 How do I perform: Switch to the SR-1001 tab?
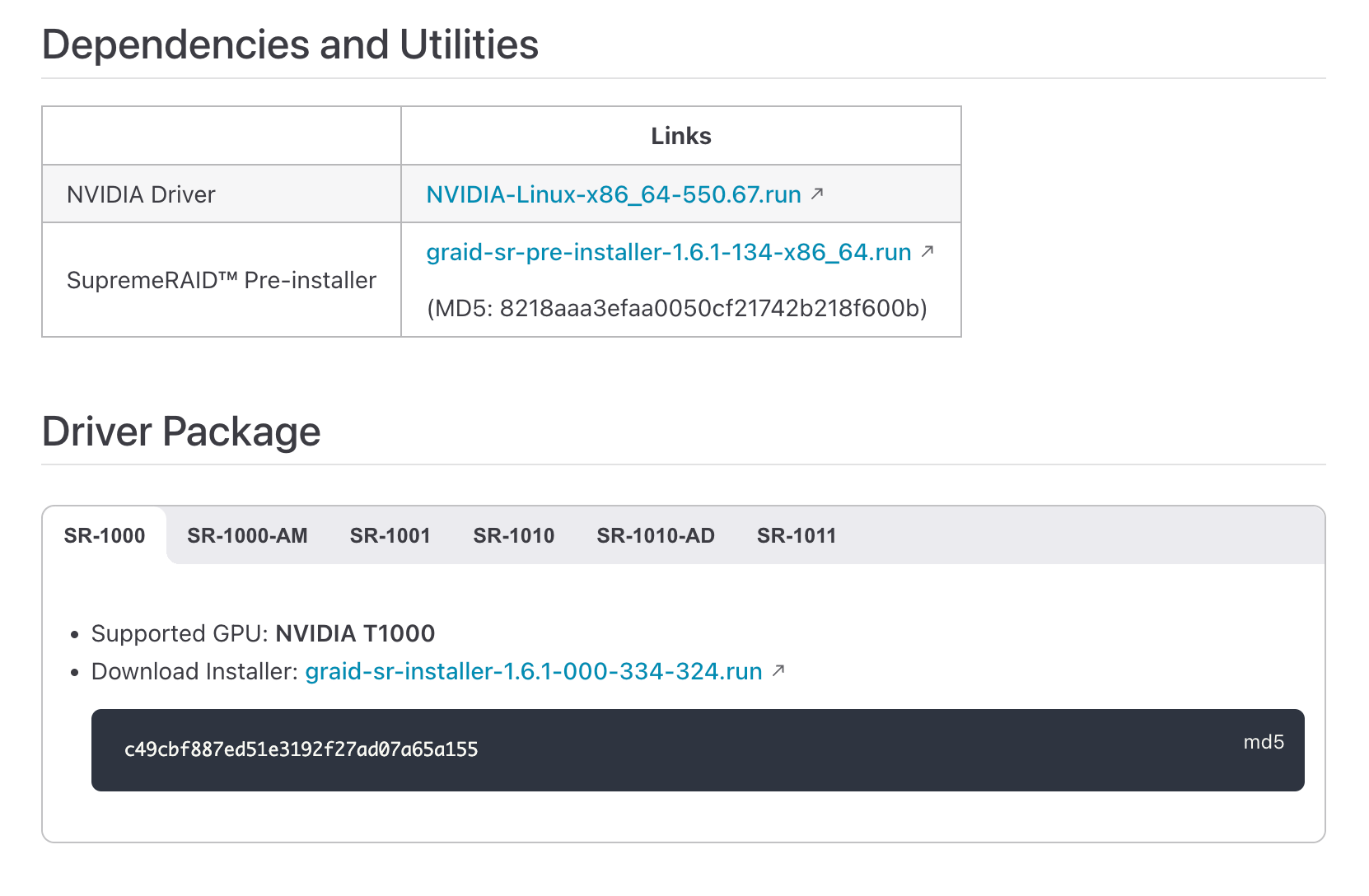tap(390, 536)
